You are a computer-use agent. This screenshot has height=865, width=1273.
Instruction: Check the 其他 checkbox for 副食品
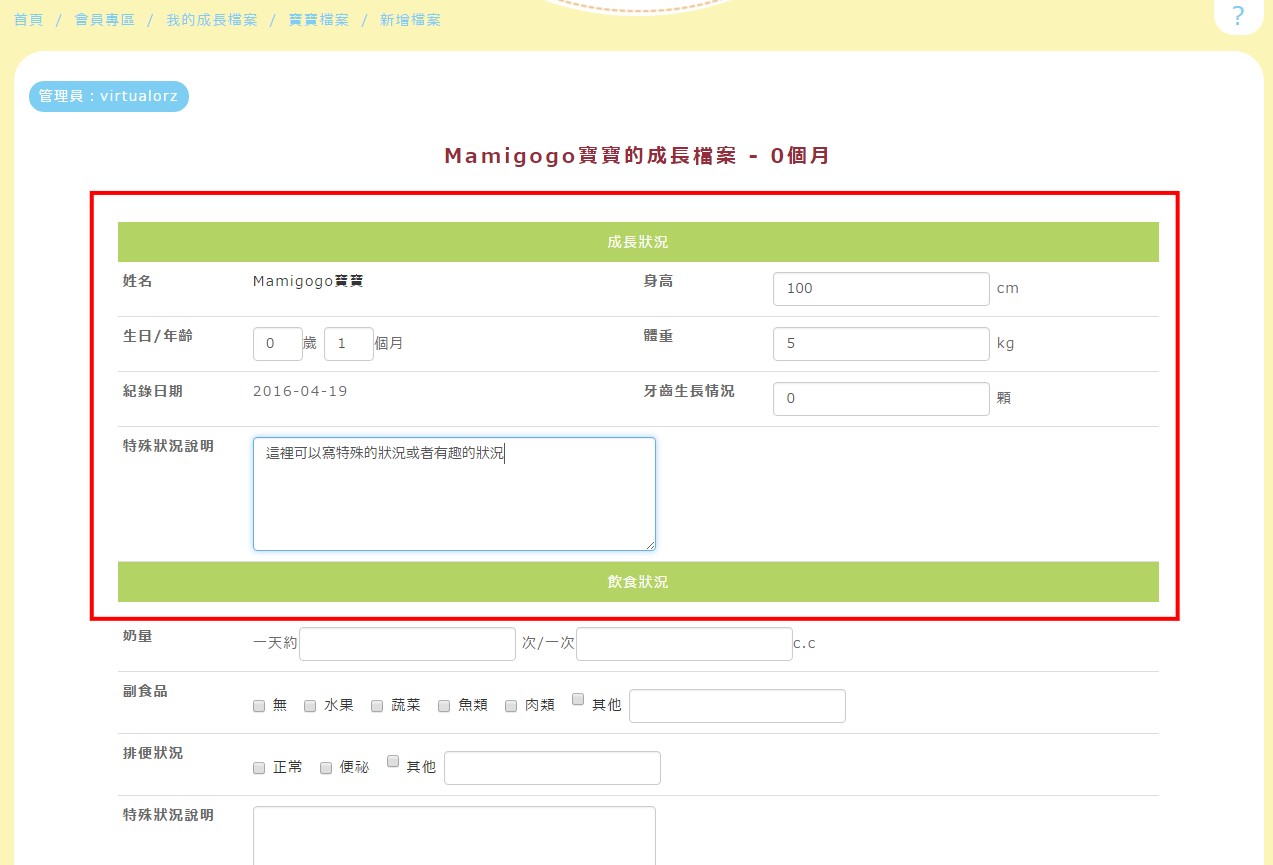point(578,699)
